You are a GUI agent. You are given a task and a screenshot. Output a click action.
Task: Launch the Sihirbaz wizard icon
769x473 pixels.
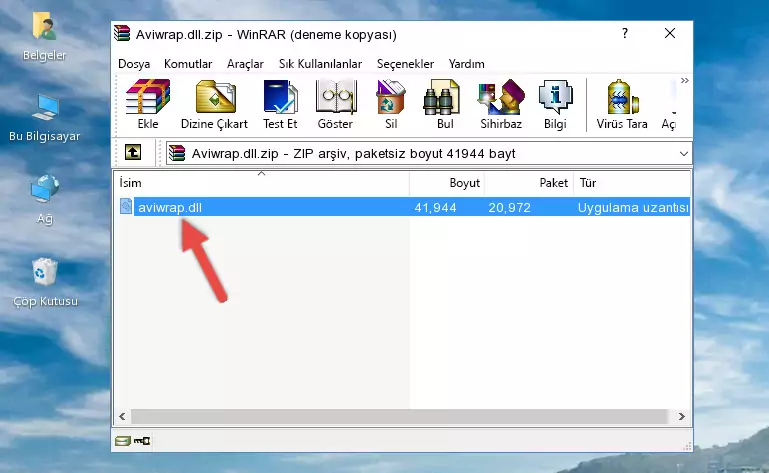click(x=501, y=104)
